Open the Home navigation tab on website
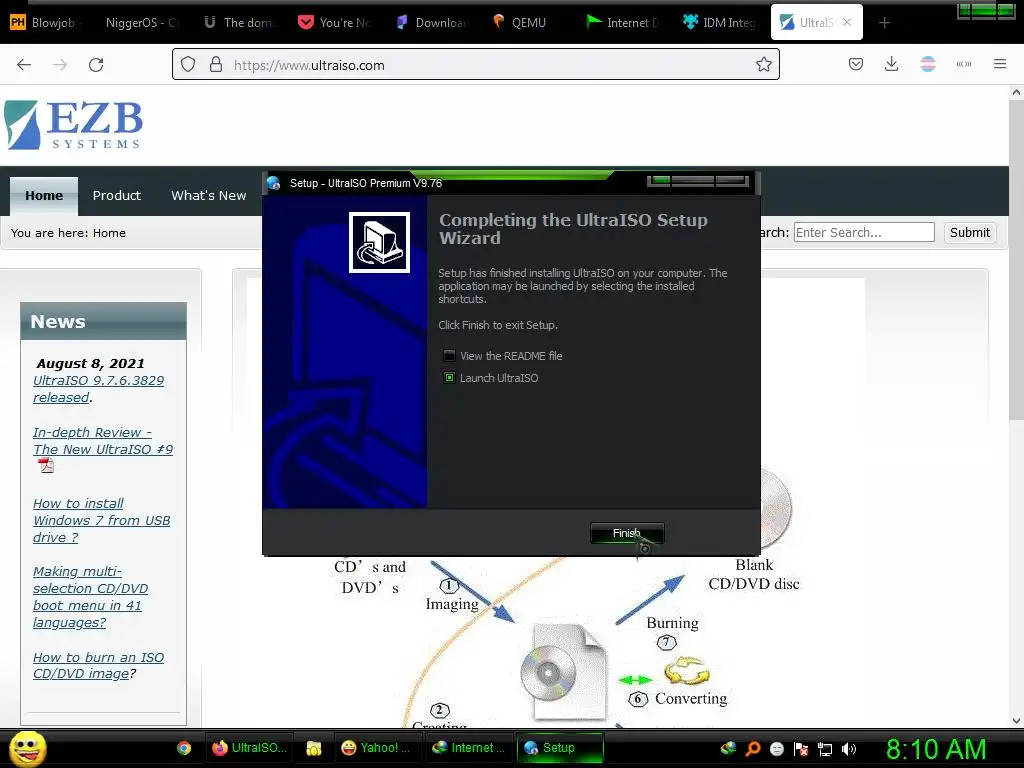The image size is (1024, 768). click(44, 195)
